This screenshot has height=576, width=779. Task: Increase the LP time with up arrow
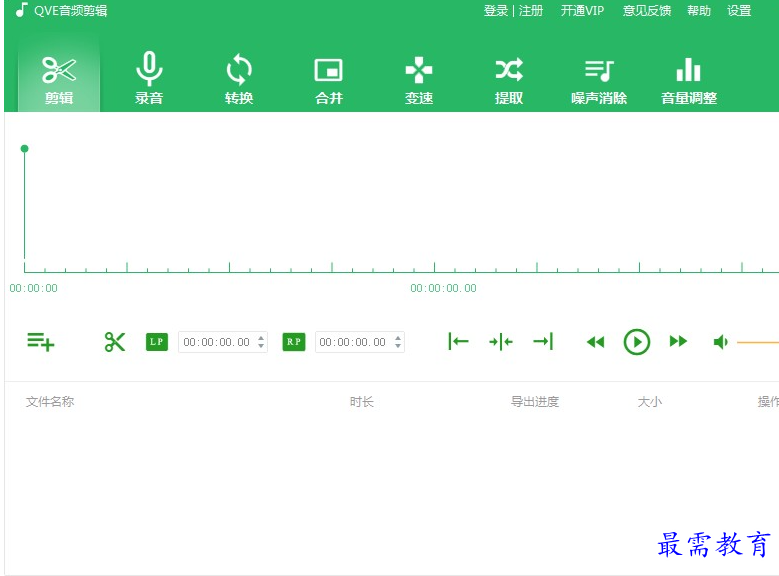pyautogui.click(x=261, y=338)
